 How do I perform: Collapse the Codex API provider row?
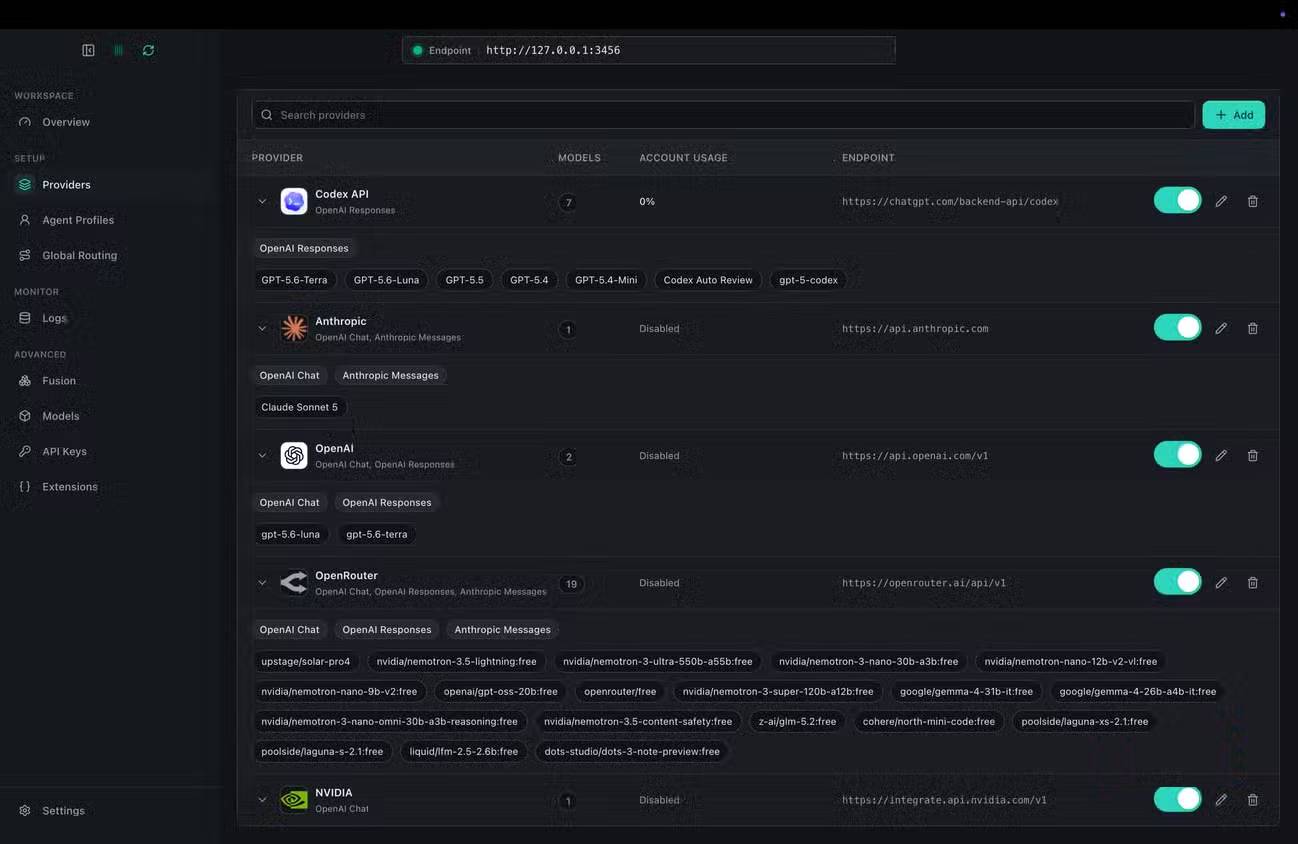click(262, 201)
